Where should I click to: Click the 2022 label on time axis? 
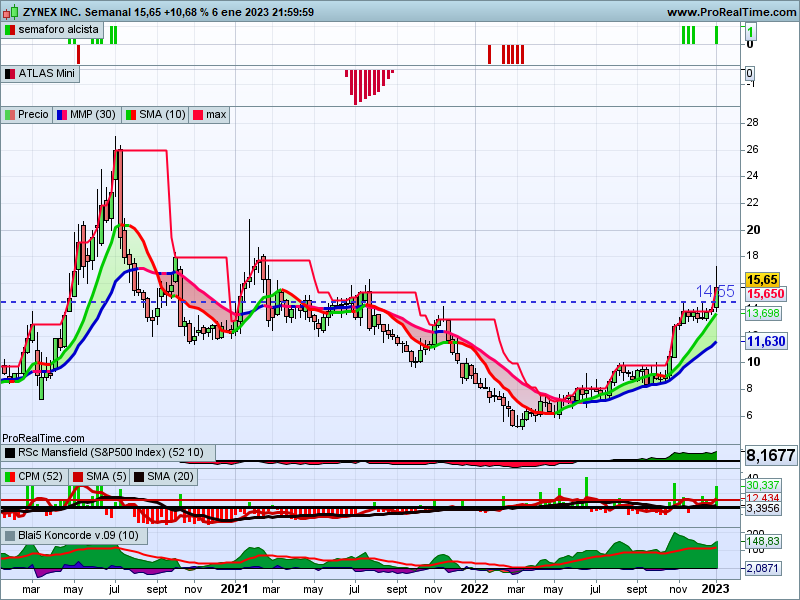point(474,589)
